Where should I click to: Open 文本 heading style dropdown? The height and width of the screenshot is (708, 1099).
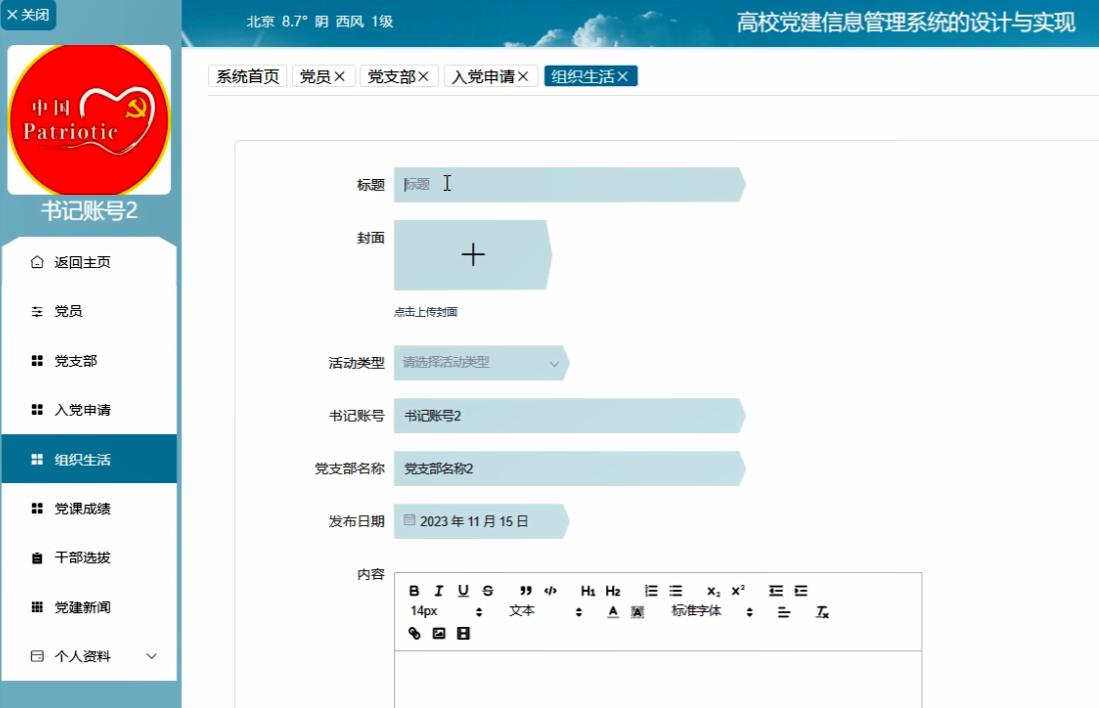click(545, 611)
